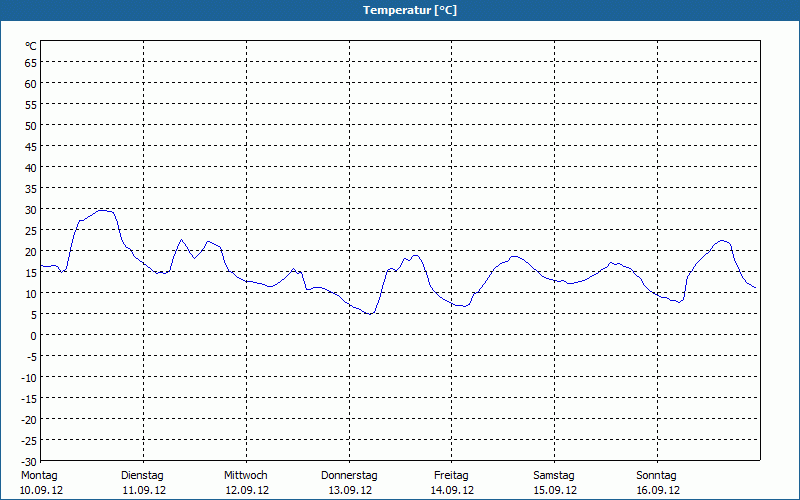The width and height of the screenshot is (800, 500).
Task: Click the 65 axis value
Action: pos(31,63)
